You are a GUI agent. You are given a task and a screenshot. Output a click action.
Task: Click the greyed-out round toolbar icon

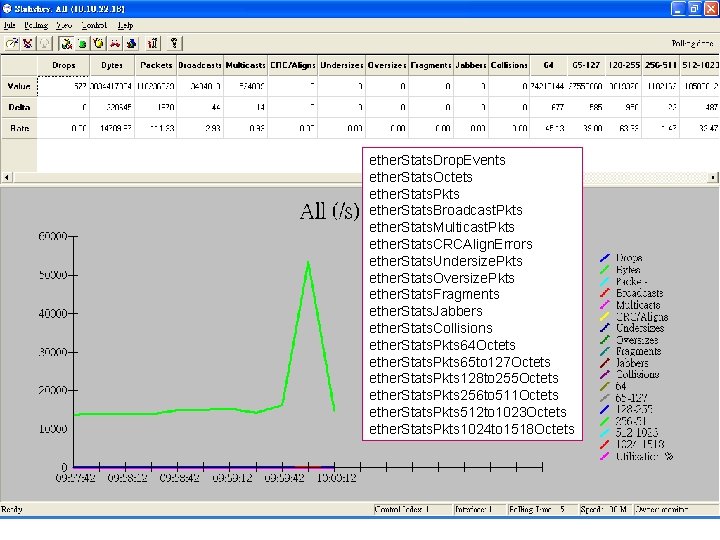[x=44, y=43]
